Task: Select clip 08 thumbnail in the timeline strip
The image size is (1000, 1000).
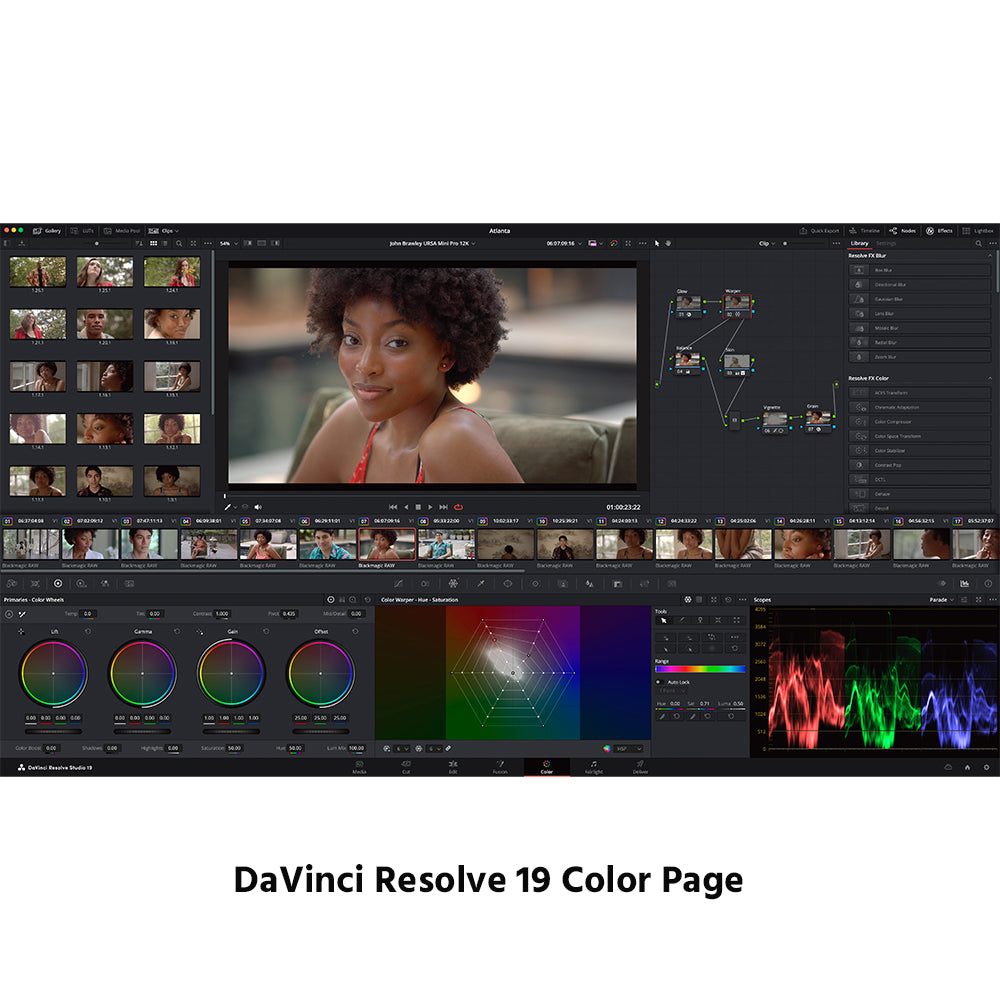Action: pos(446,544)
